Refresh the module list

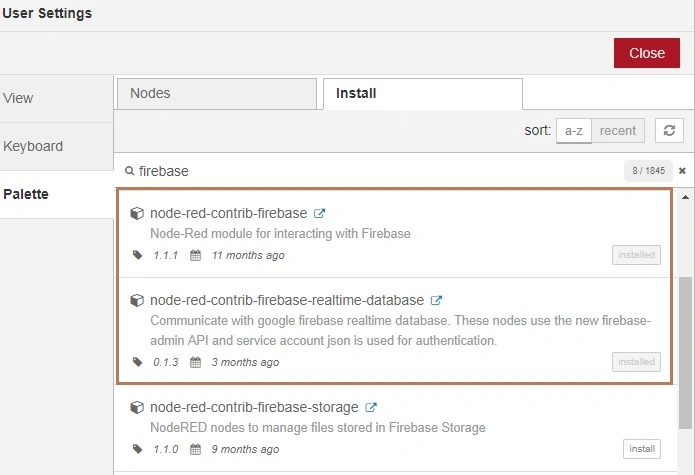coord(669,130)
